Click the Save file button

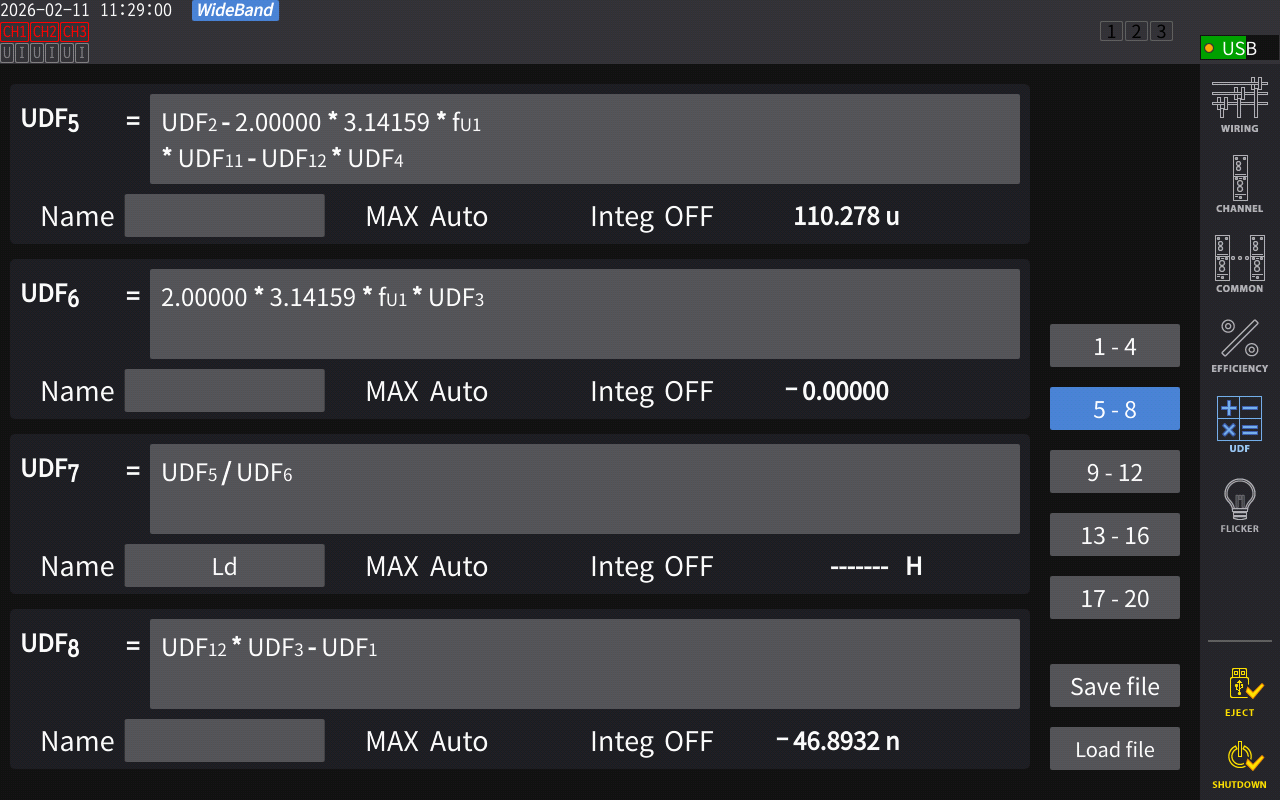click(x=1114, y=686)
